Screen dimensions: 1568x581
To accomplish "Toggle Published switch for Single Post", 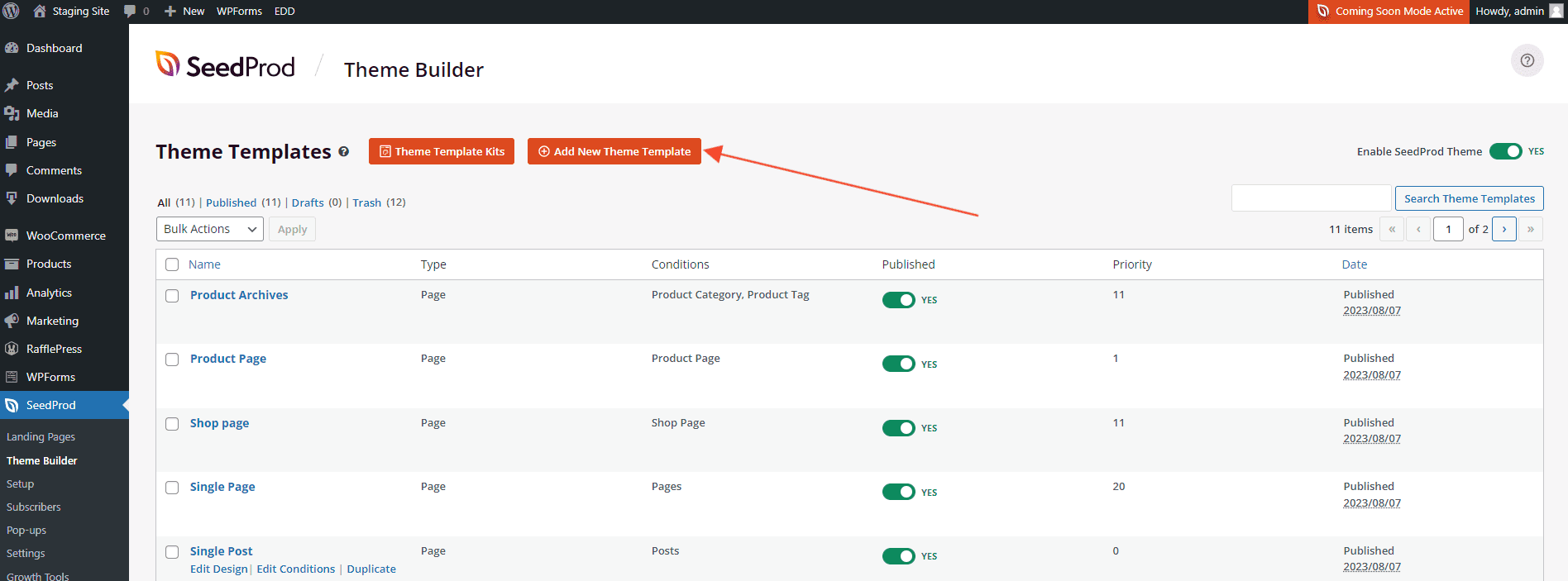I will click(x=898, y=556).
